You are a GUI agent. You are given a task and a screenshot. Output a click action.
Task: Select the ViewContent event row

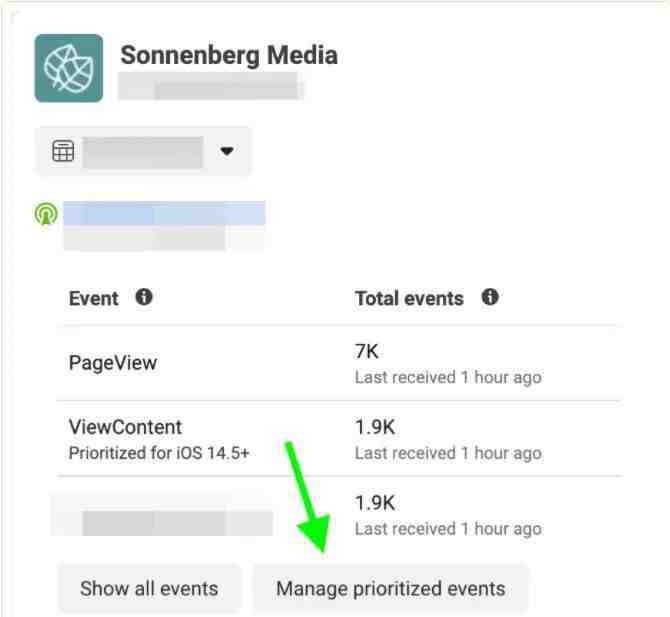[x=339, y=439]
